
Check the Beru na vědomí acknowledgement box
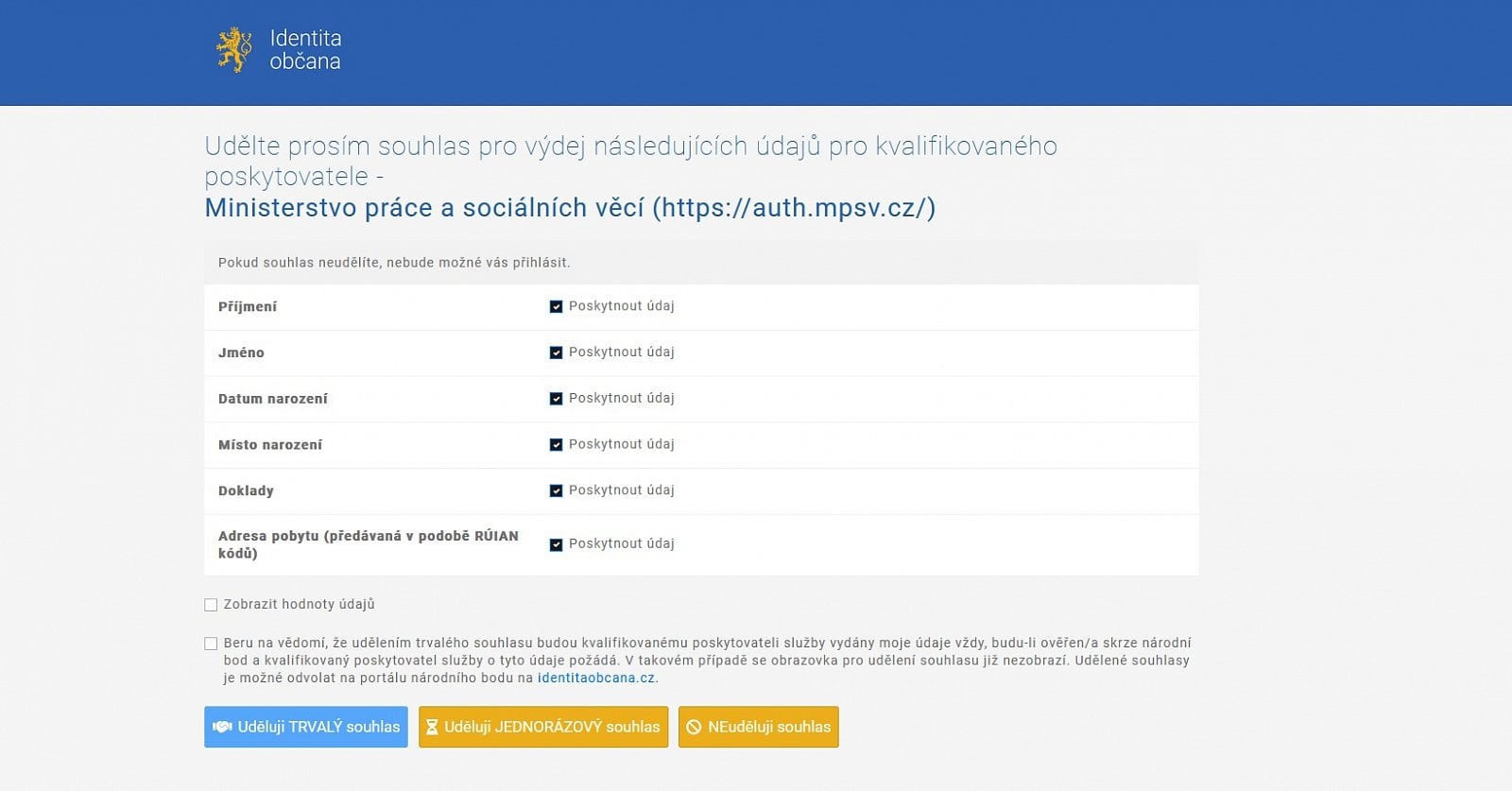[211, 644]
